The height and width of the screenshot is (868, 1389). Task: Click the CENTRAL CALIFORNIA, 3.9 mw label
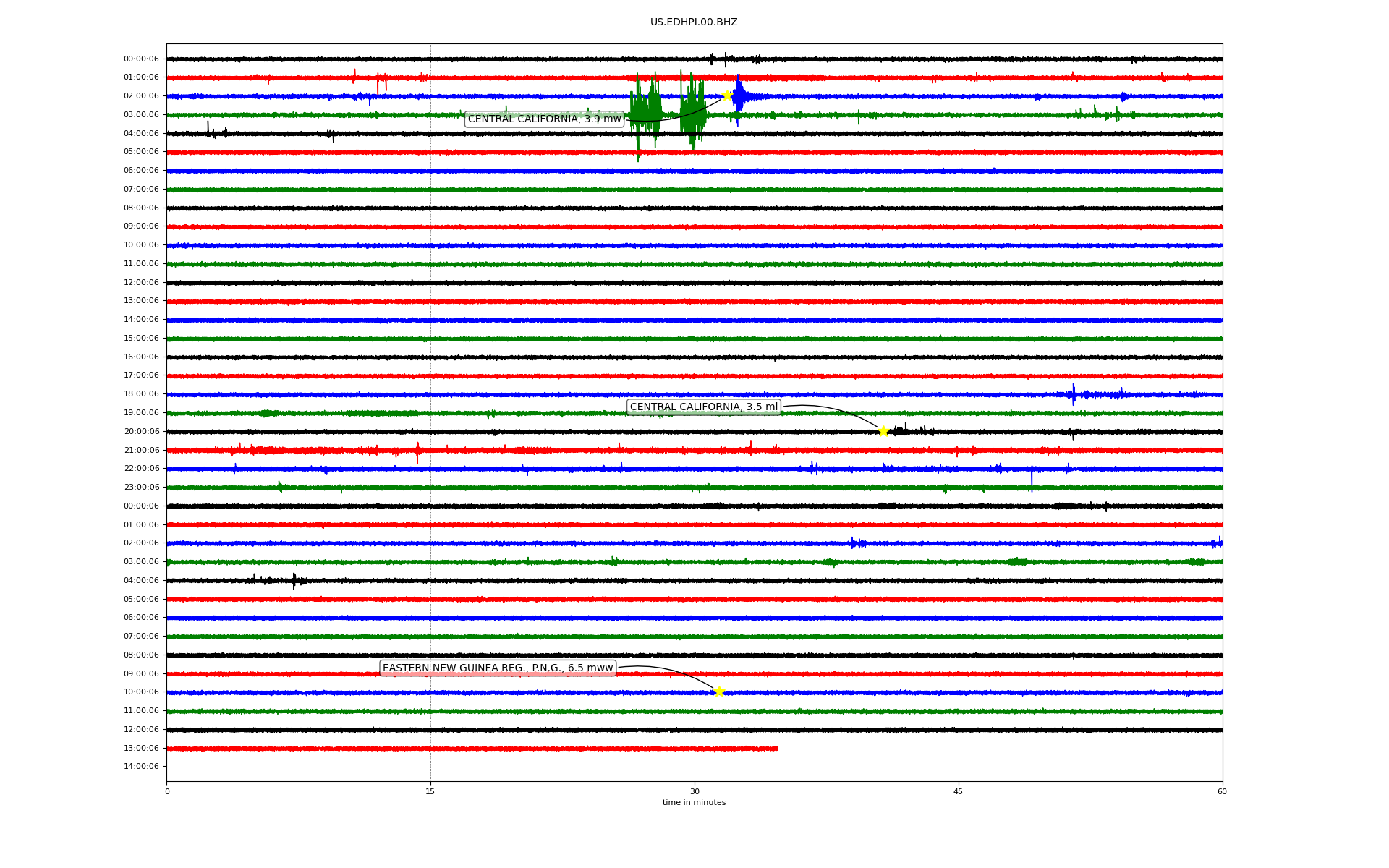(x=544, y=119)
